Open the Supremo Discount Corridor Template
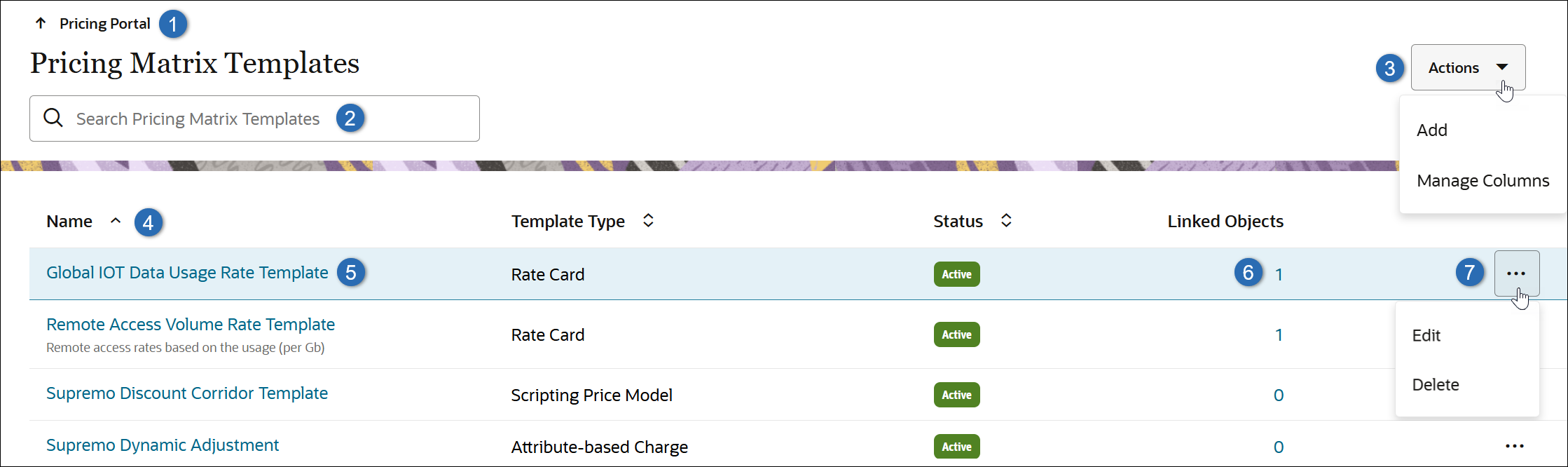Screen dimensions: 1568x467 coord(187,393)
